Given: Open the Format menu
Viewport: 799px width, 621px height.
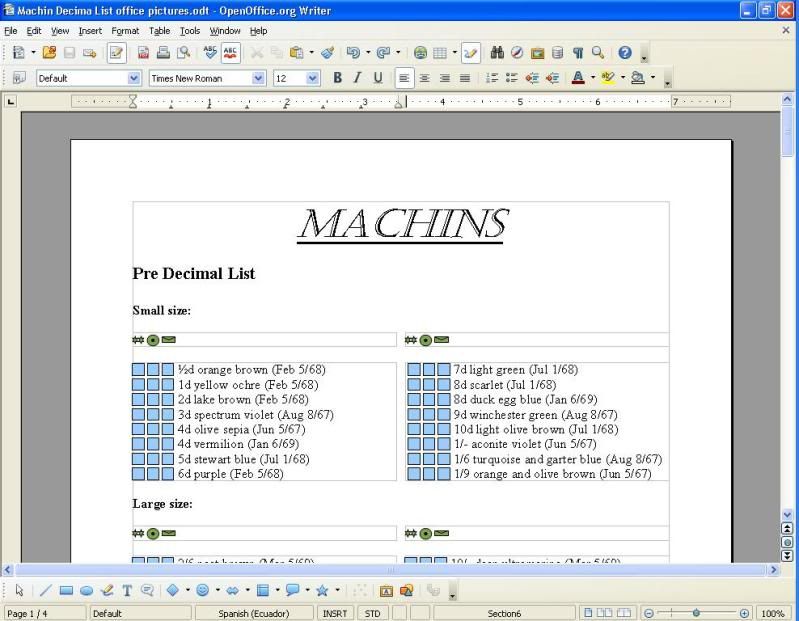Looking at the screenshot, I should pyautogui.click(x=125, y=31).
